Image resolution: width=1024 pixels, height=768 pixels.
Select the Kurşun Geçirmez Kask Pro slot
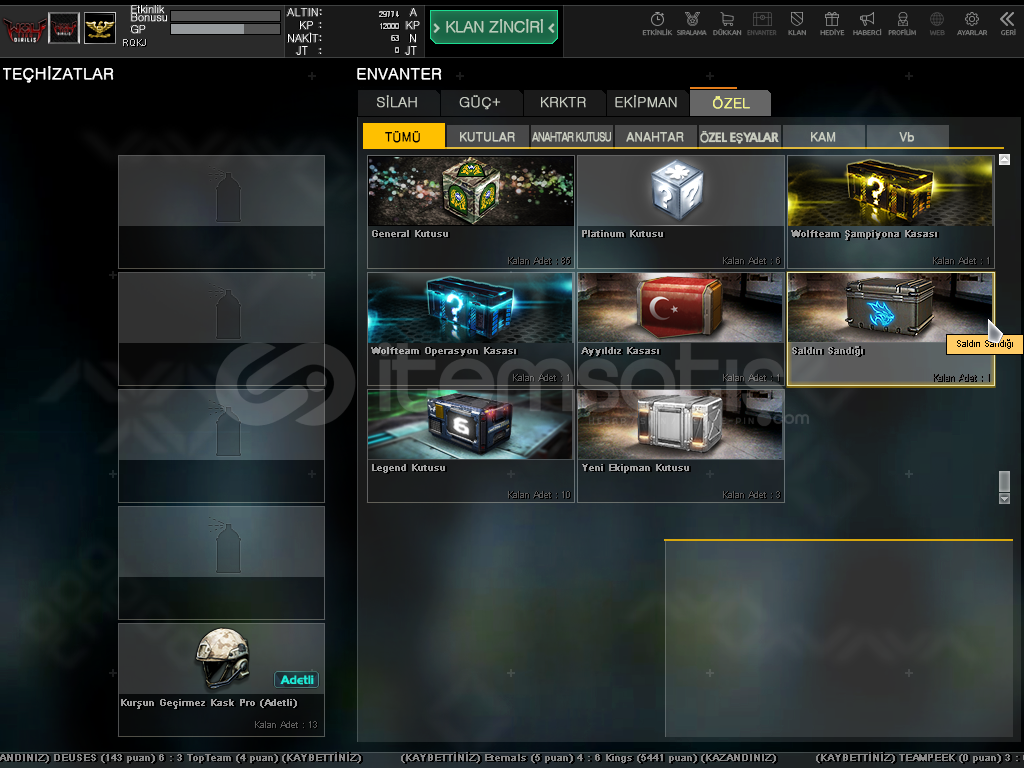click(x=221, y=679)
